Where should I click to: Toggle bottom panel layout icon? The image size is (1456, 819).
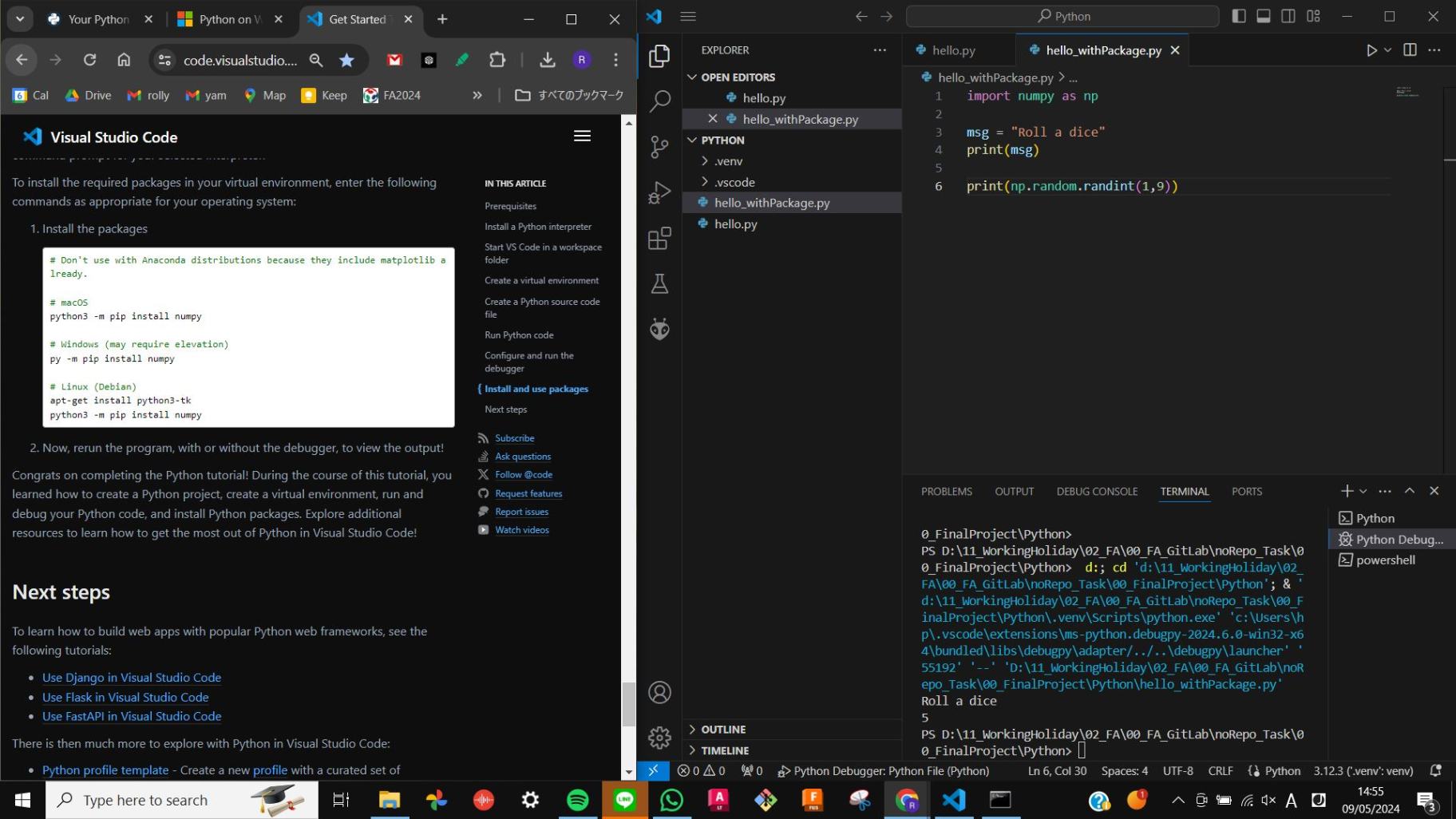coord(1264,16)
